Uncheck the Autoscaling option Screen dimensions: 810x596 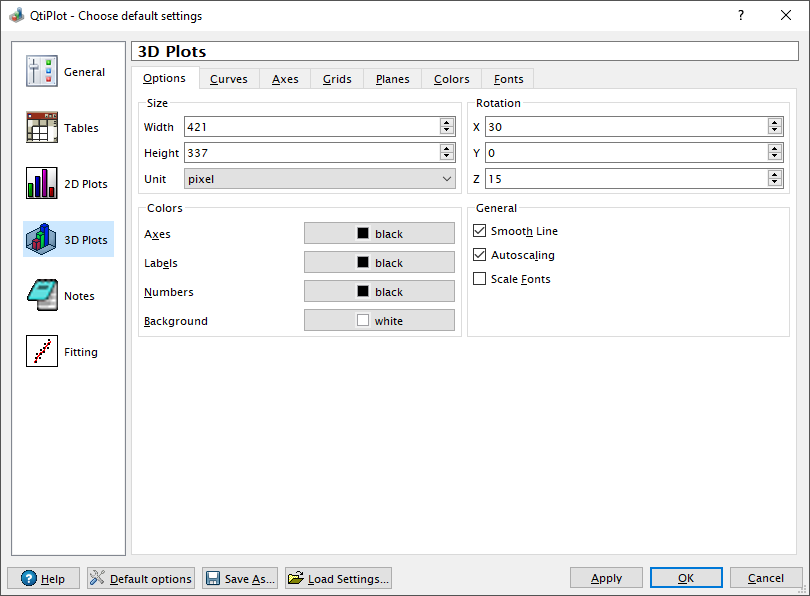coord(480,255)
